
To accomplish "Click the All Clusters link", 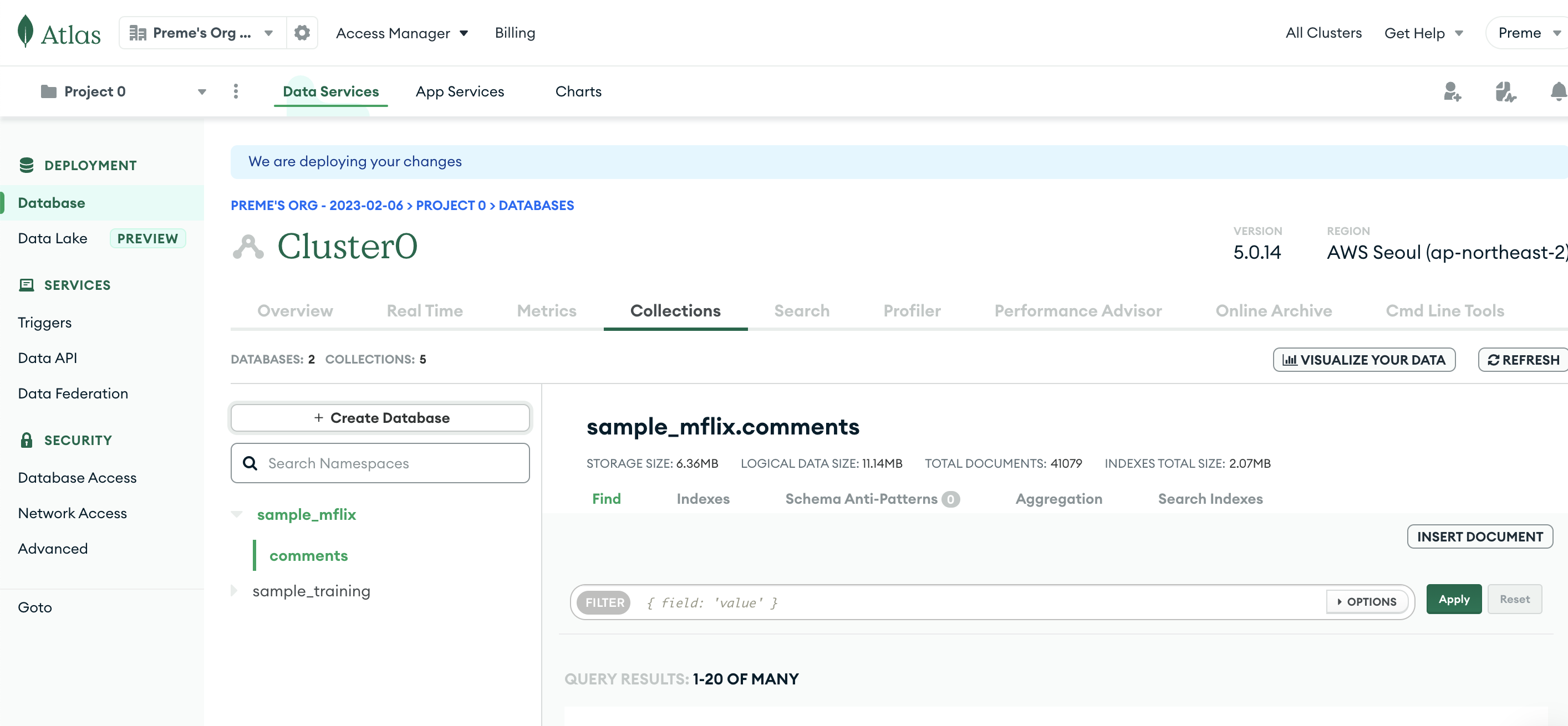I will [x=1323, y=33].
